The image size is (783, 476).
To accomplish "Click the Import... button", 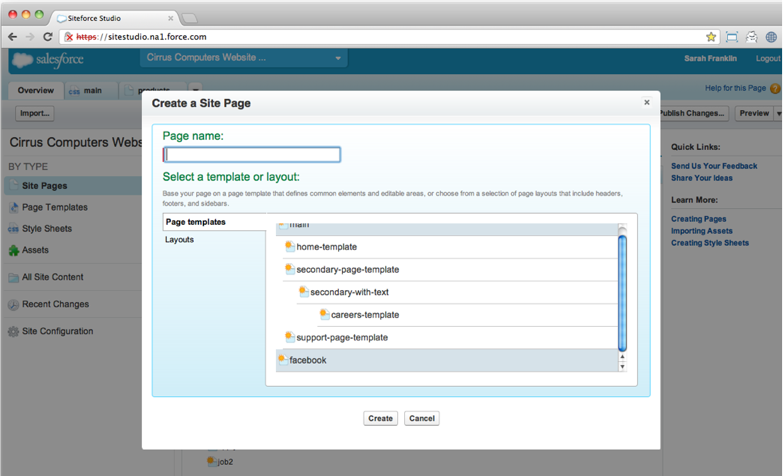I will [x=34, y=113].
